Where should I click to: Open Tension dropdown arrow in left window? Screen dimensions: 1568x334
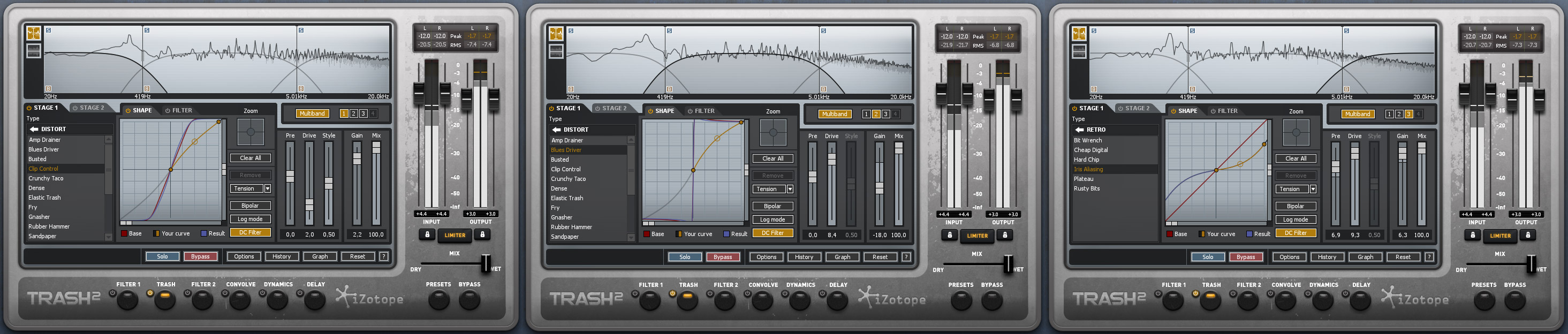267,188
